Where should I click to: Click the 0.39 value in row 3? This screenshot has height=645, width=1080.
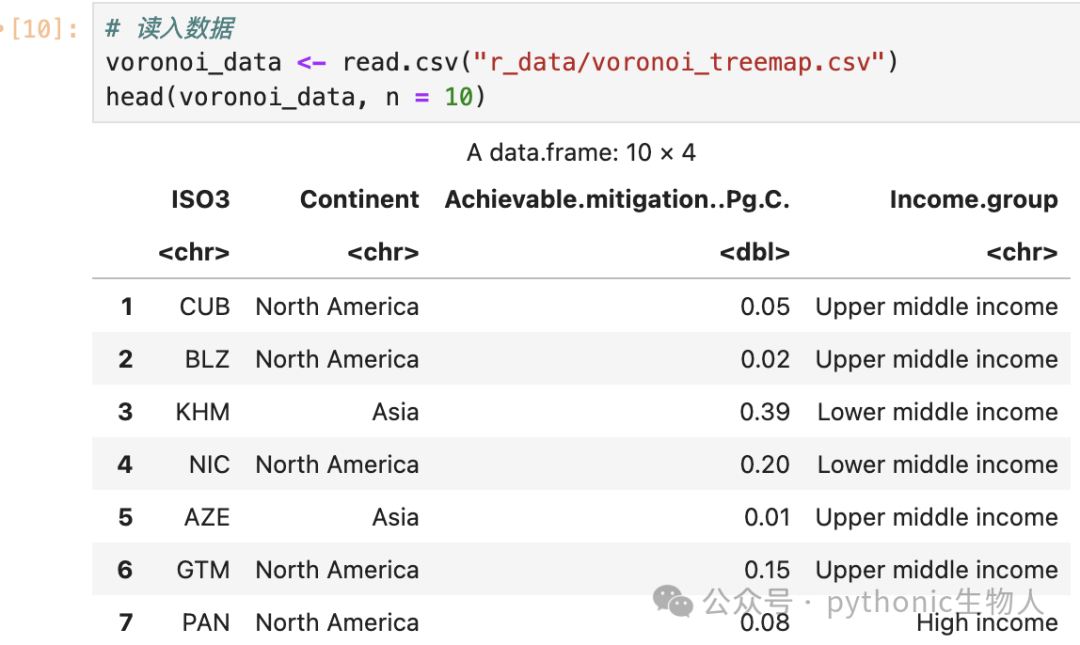pyautogui.click(x=765, y=412)
